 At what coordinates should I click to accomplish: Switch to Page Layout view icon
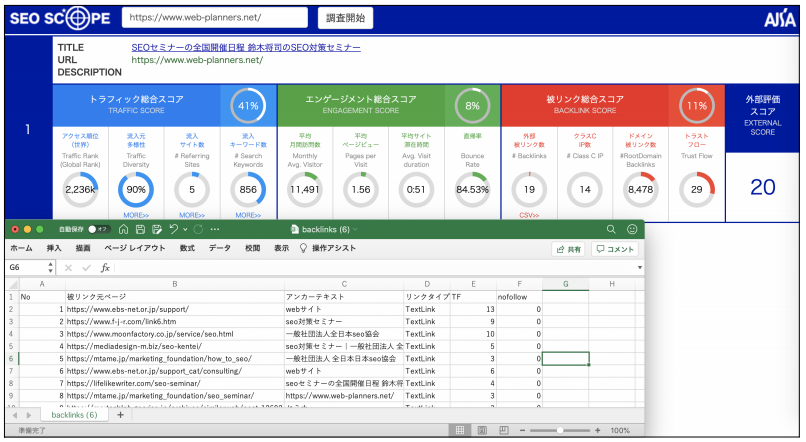[482, 430]
